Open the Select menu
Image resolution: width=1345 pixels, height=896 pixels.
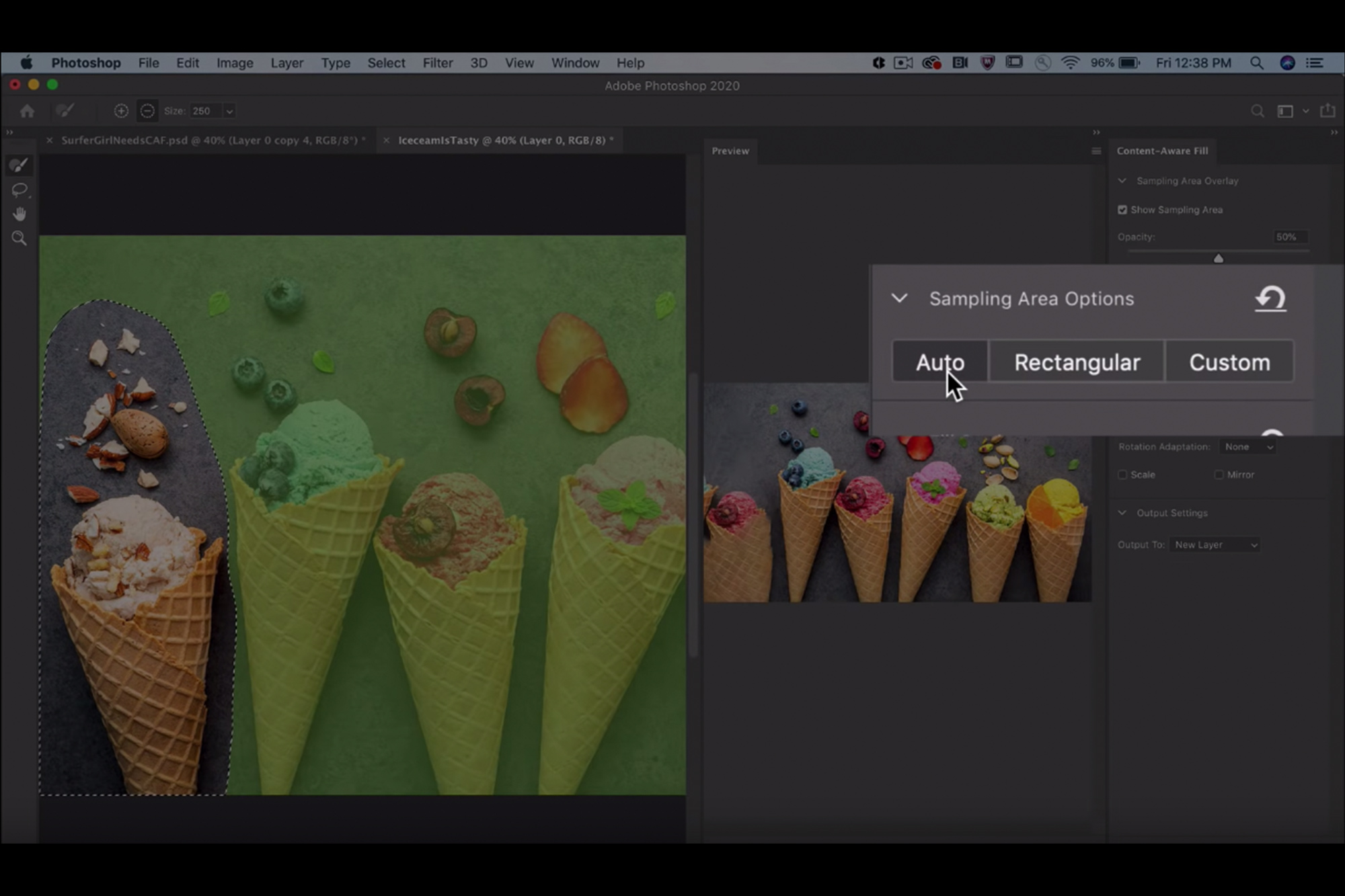386,63
